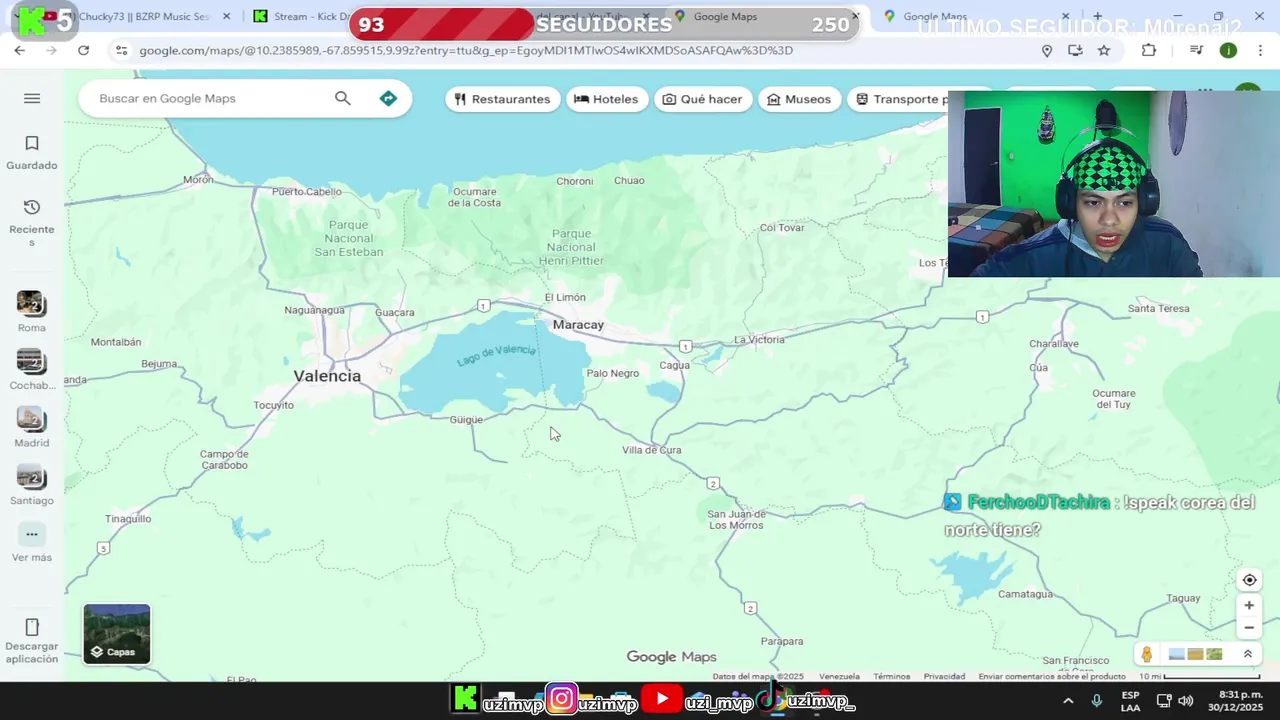
Task: Click the Lago de Valencia label
Action: coord(496,354)
